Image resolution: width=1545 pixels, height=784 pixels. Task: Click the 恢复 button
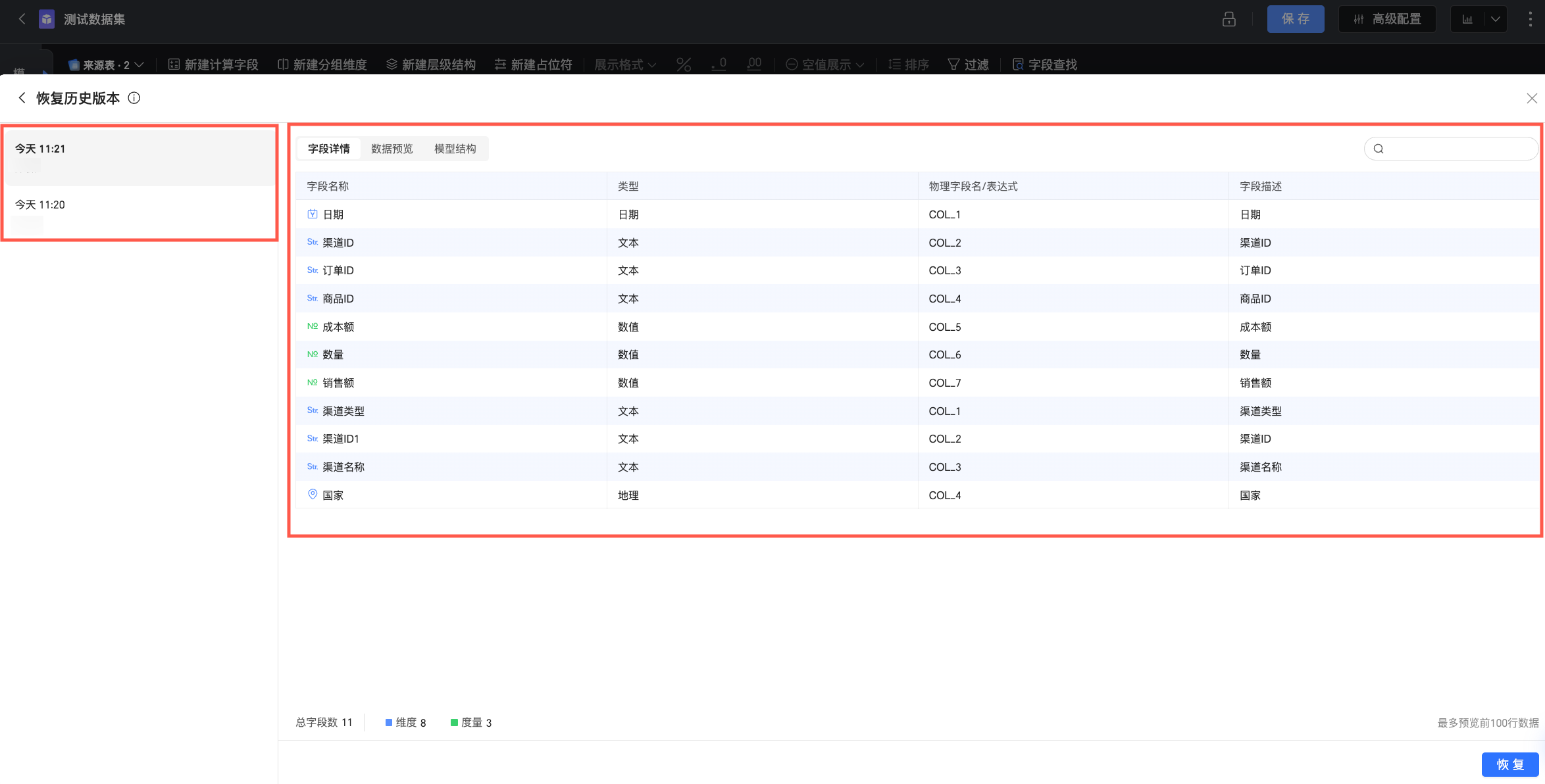(x=1509, y=764)
